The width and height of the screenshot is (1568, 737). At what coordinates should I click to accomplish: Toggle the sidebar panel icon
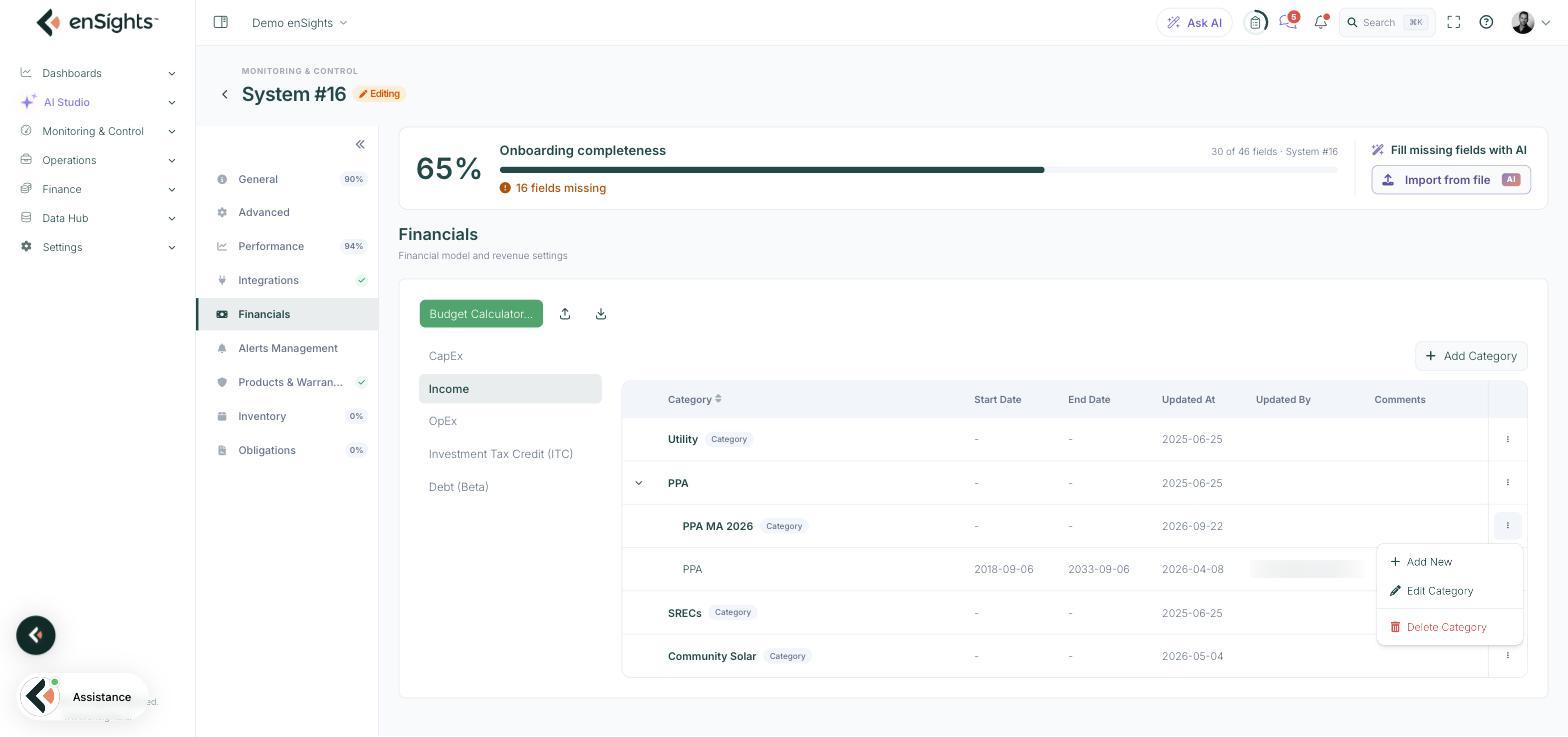click(221, 22)
